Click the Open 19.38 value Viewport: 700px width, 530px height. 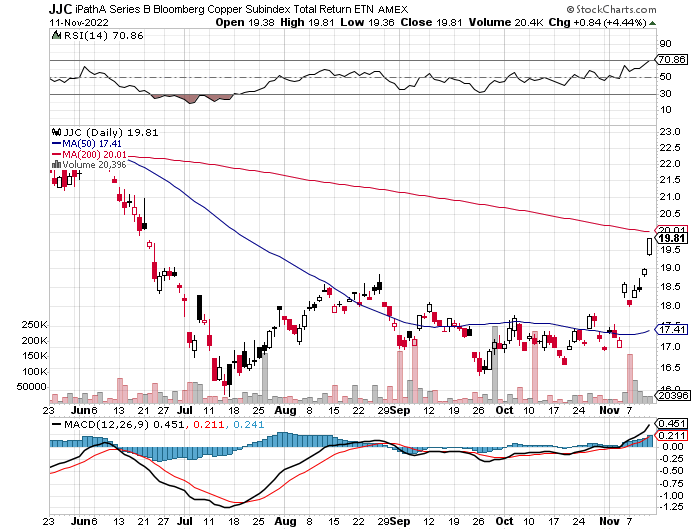[x=245, y=22]
